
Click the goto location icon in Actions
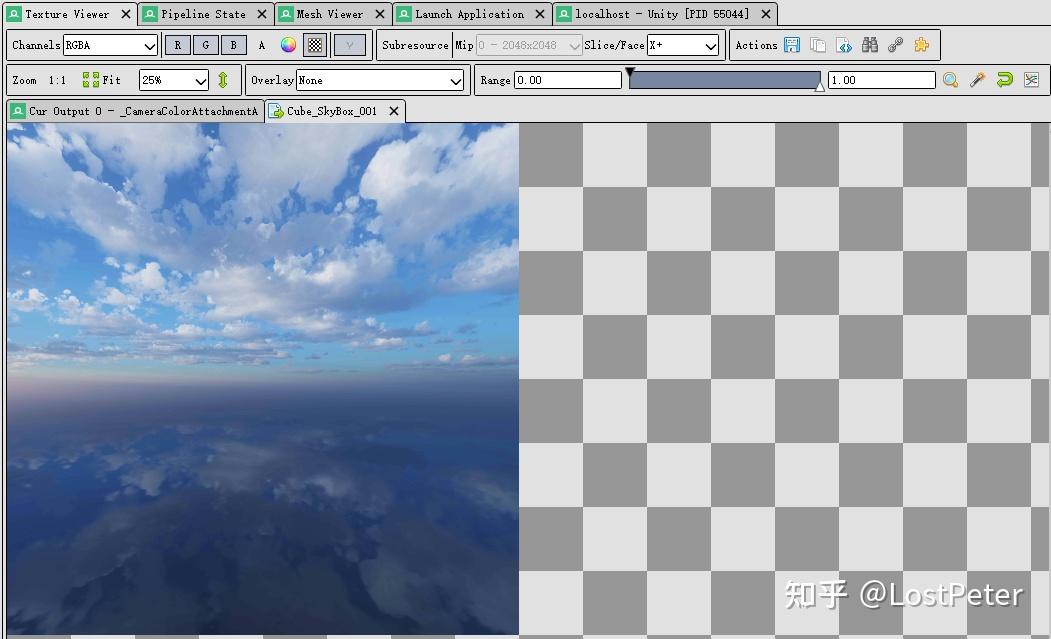pyautogui.click(x=843, y=45)
